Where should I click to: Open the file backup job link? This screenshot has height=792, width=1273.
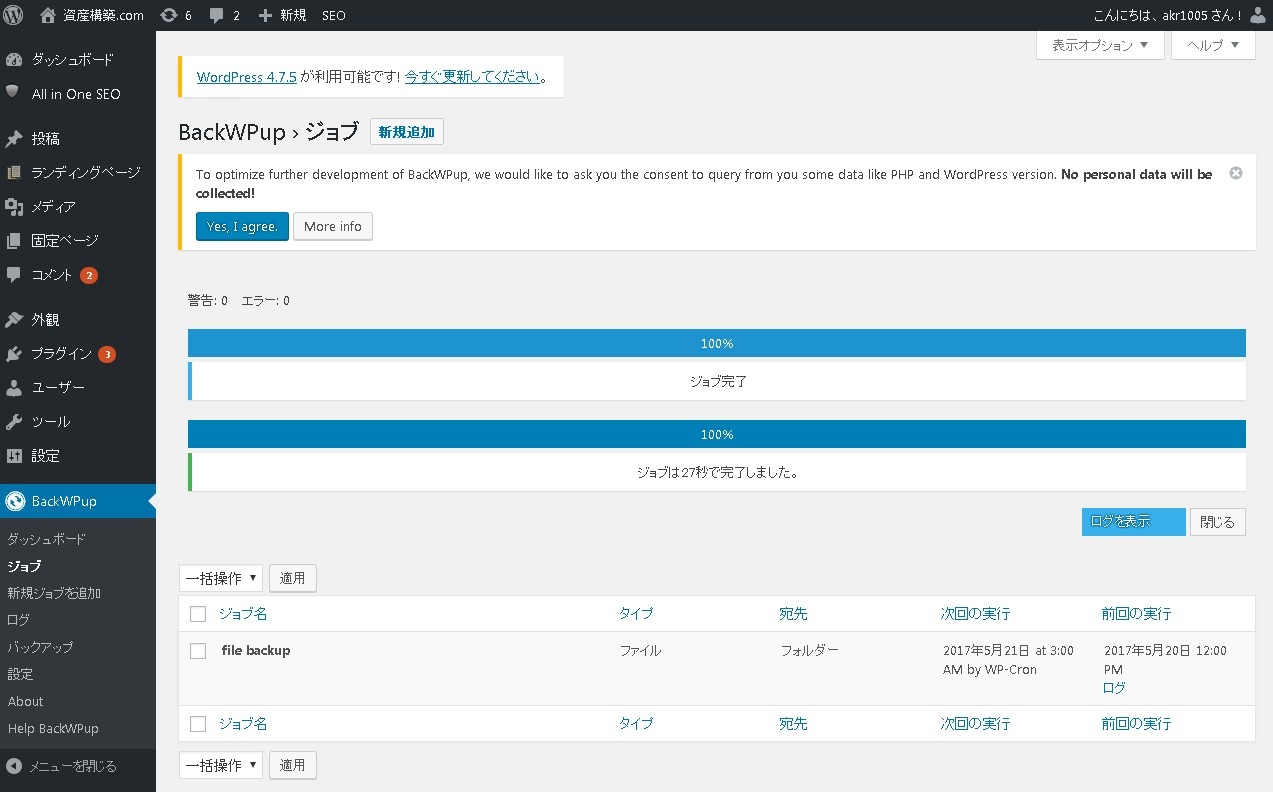[256, 650]
